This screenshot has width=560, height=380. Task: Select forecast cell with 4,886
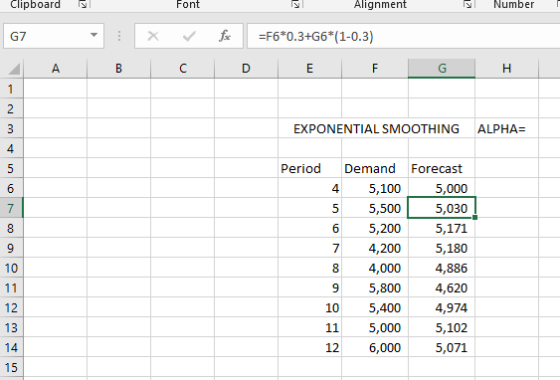coord(442,268)
